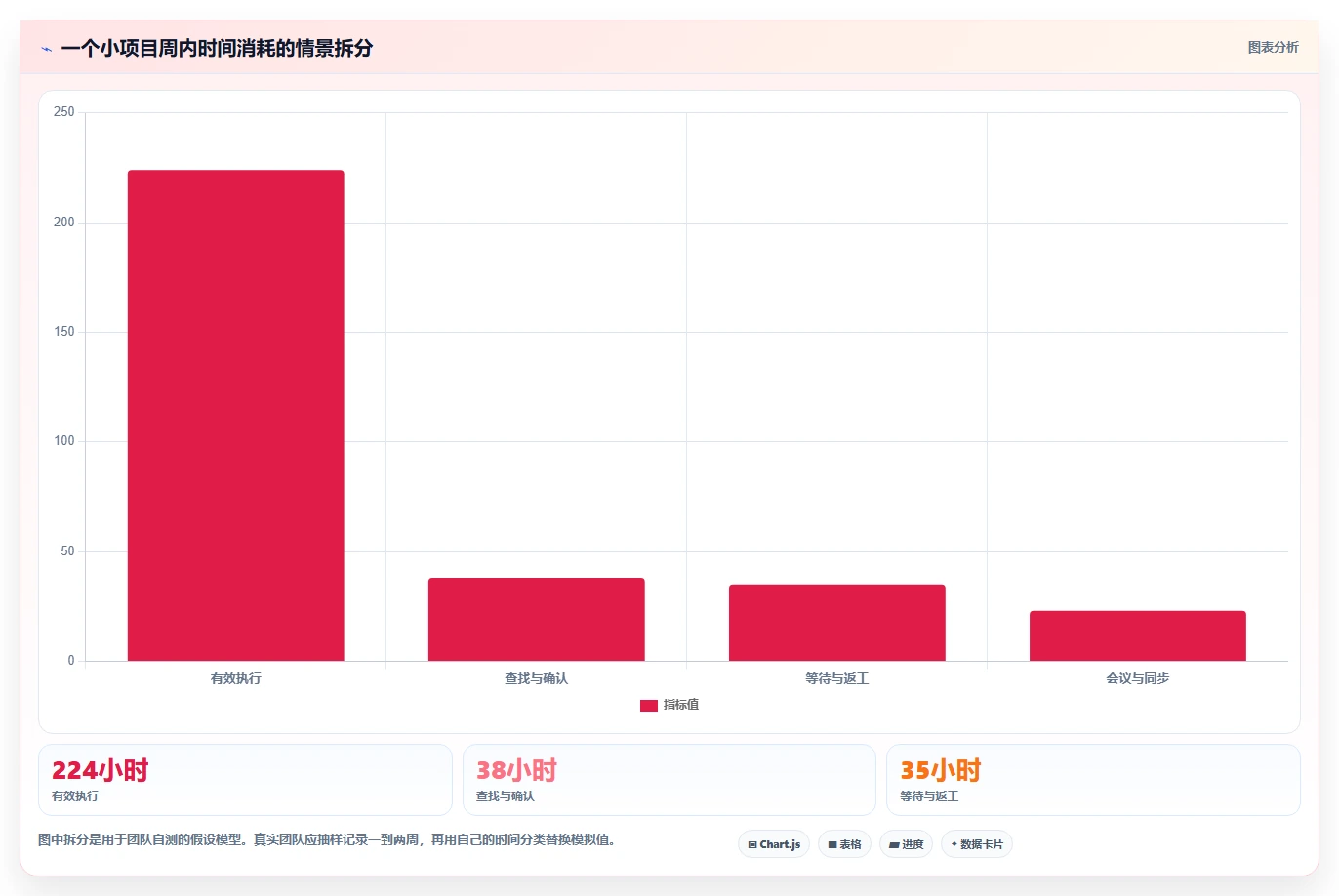Viewport: 1339px width, 896px height.
Task: Click the 数据卡片 tag chip
Action: (x=977, y=844)
